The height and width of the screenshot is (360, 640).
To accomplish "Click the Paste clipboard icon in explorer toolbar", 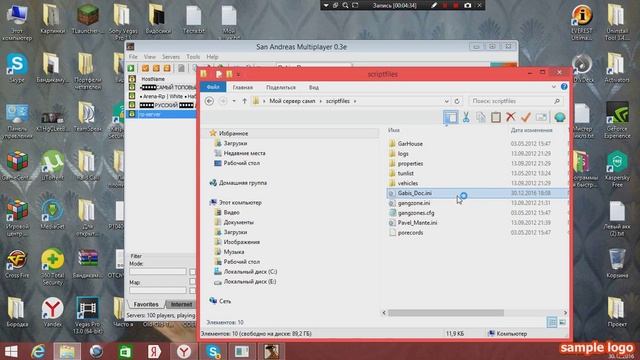I will point(496,117).
